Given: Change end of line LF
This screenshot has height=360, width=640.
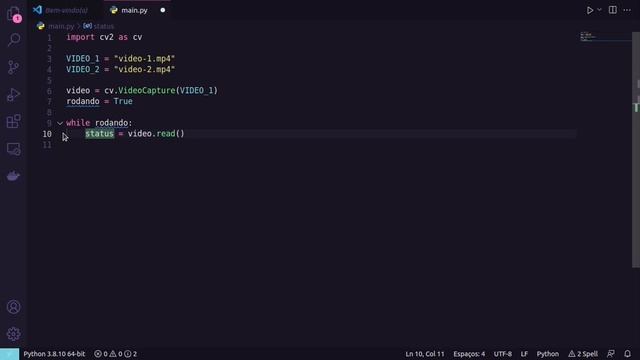Looking at the screenshot, I should (x=524, y=354).
